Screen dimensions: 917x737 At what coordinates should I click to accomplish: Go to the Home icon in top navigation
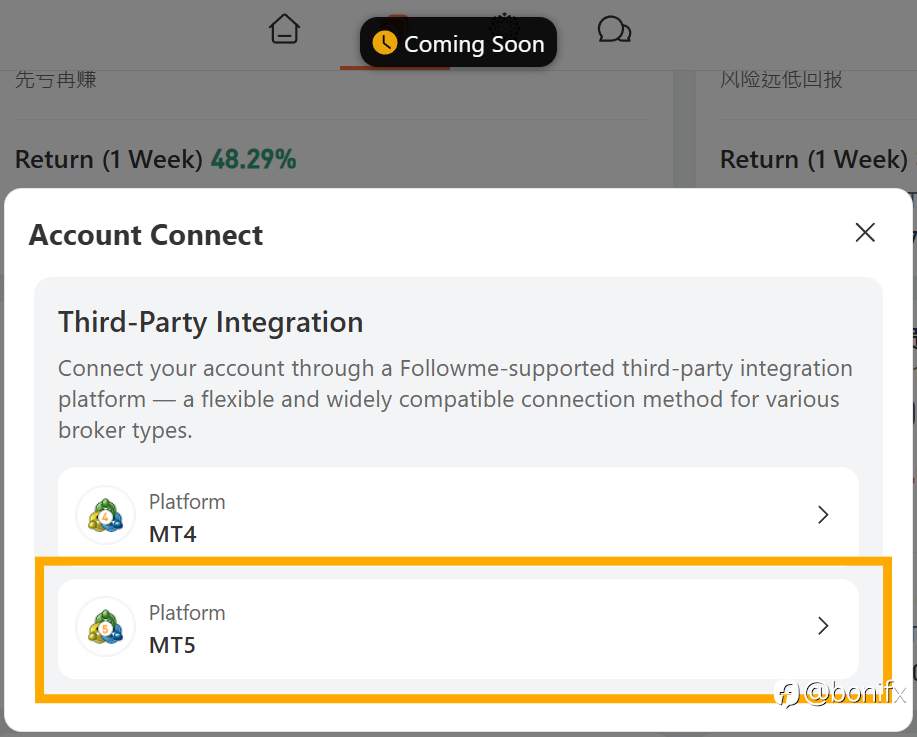pyautogui.click(x=285, y=30)
